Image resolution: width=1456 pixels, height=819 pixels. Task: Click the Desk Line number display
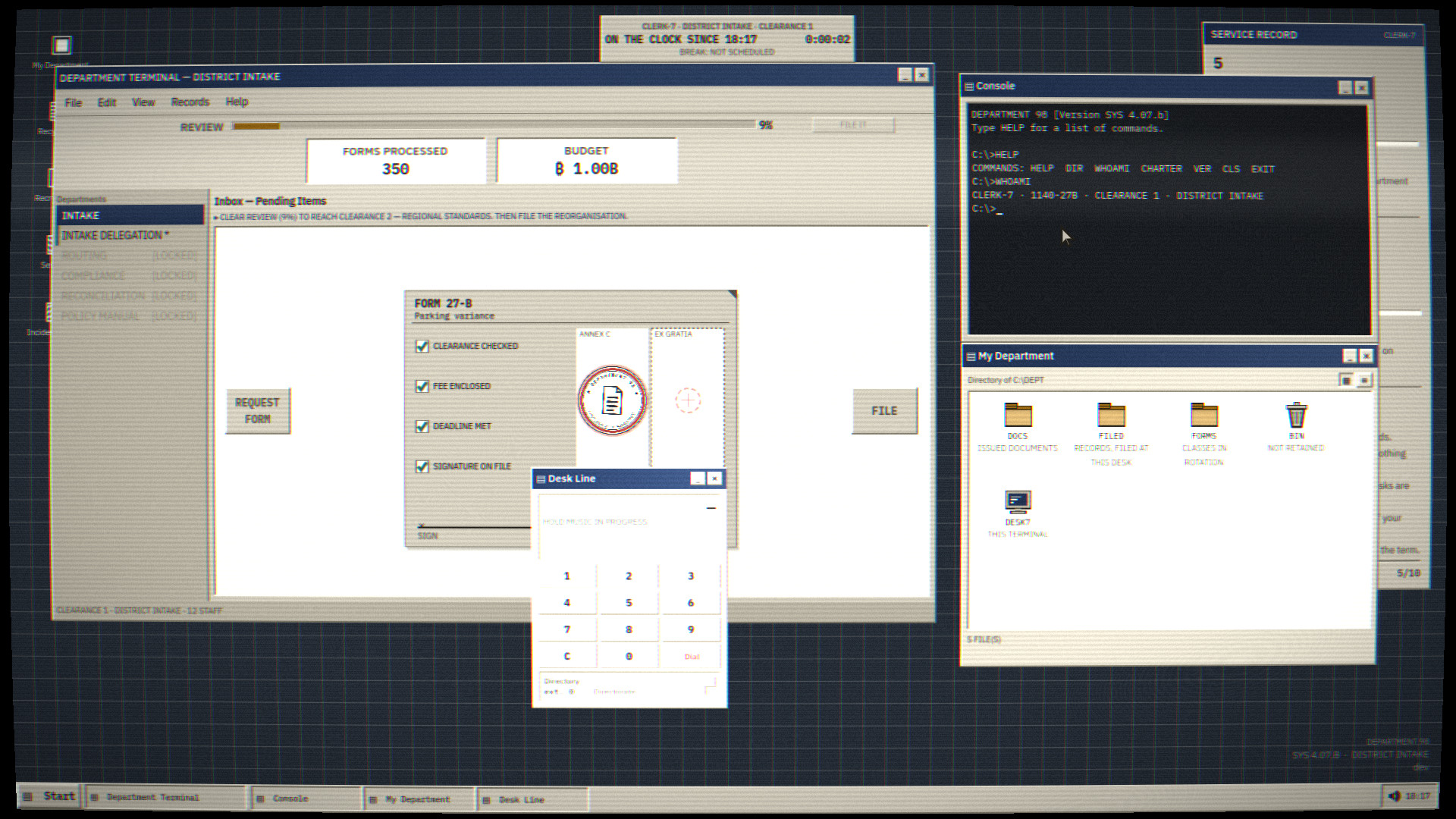[x=629, y=526]
